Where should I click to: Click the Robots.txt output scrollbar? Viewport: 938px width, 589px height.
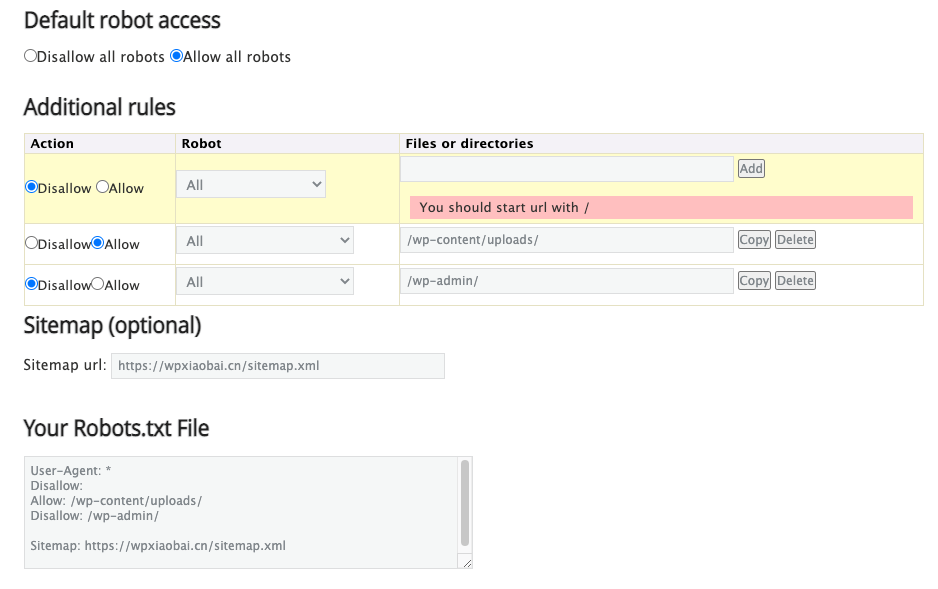click(x=465, y=503)
